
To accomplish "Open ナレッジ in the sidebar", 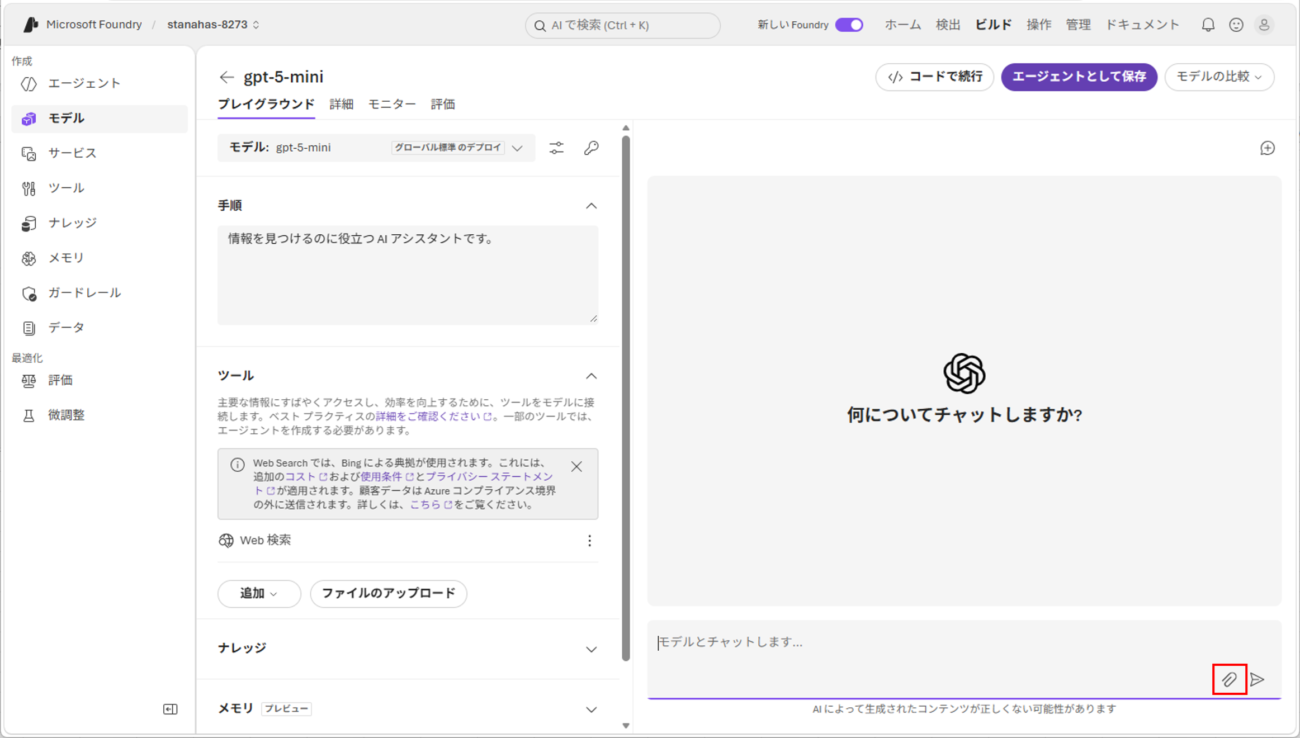I will click(100, 223).
